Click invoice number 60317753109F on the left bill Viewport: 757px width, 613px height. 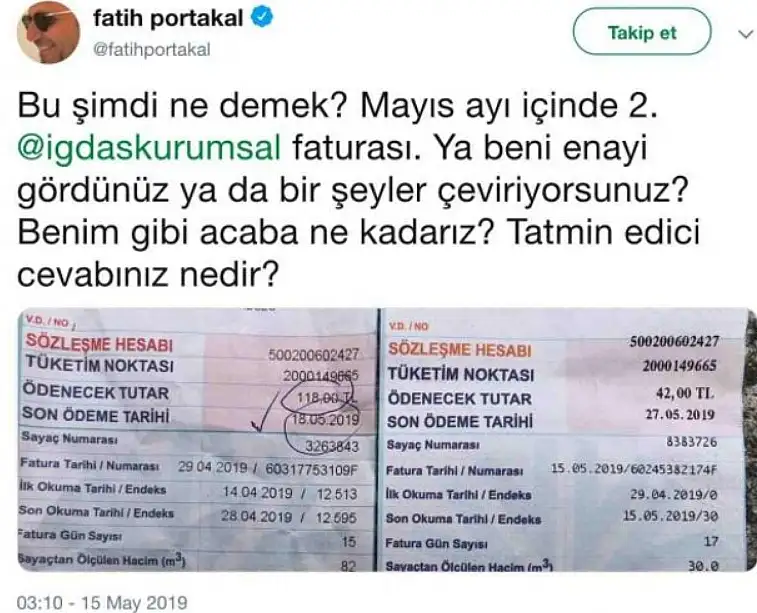(311, 468)
